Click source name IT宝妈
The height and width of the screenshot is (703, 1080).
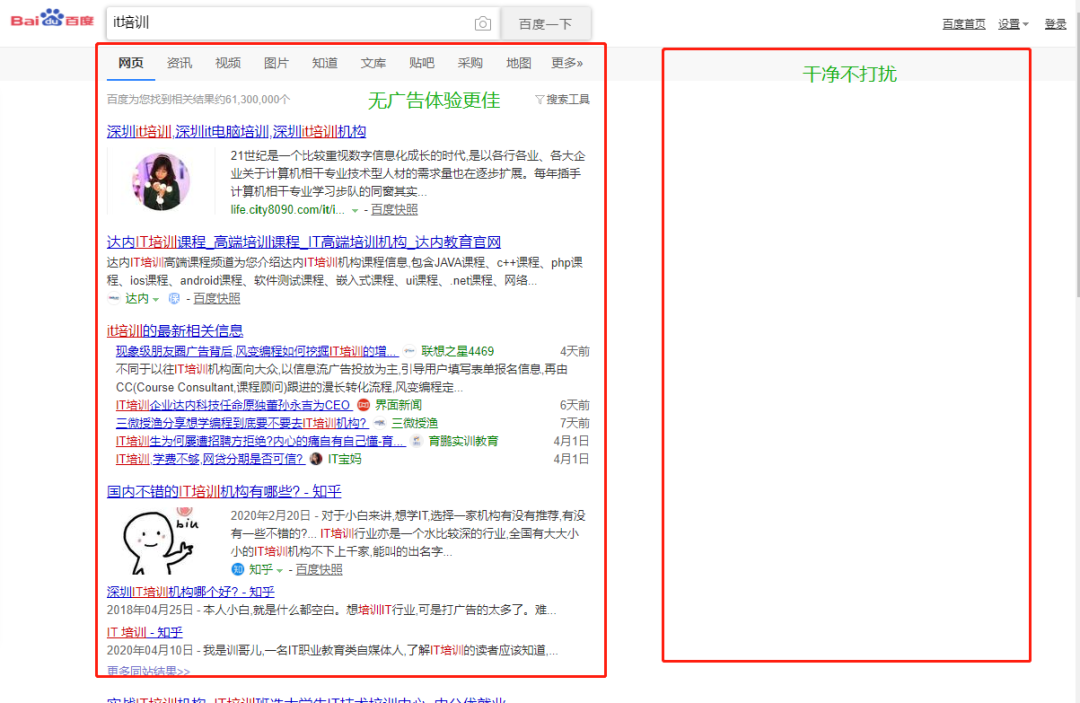344,459
